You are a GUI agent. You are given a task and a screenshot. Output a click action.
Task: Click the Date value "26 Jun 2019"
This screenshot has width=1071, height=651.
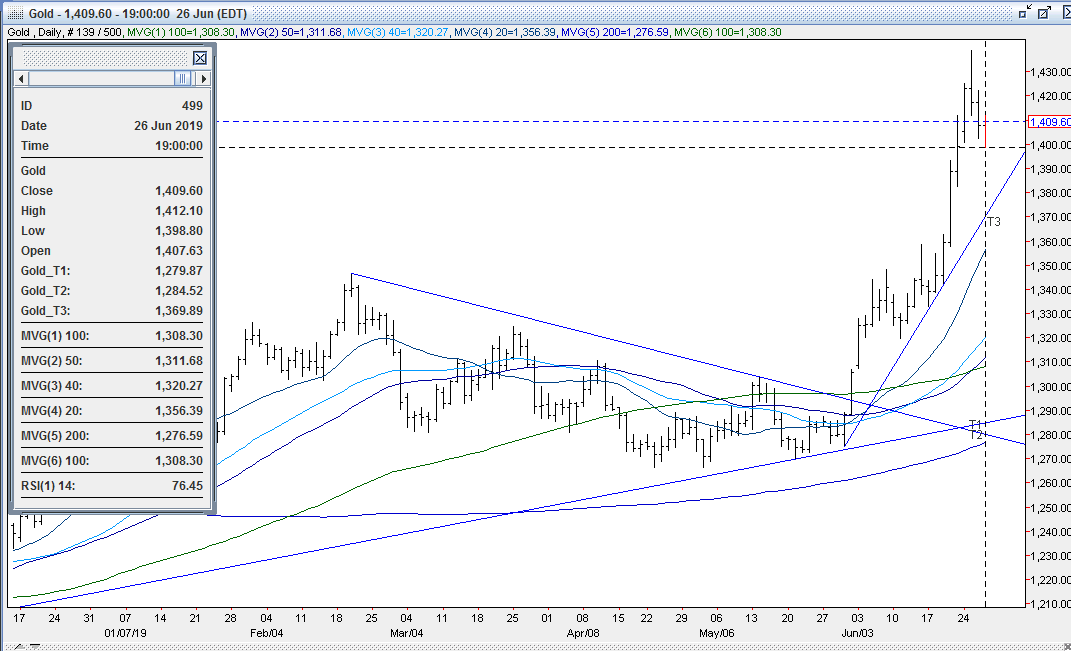click(x=169, y=126)
